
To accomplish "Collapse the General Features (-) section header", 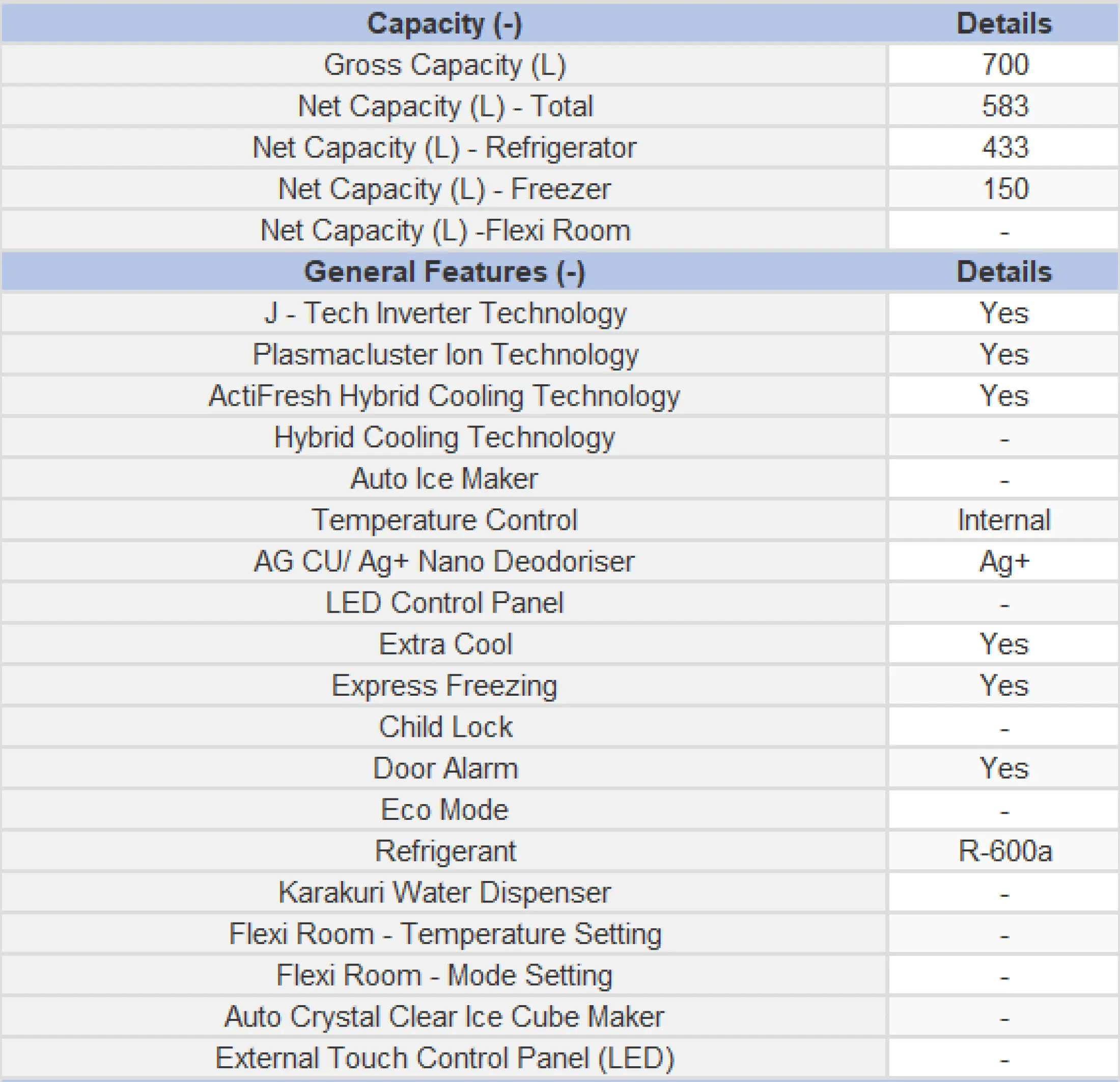I will pyautogui.click(x=444, y=272).
